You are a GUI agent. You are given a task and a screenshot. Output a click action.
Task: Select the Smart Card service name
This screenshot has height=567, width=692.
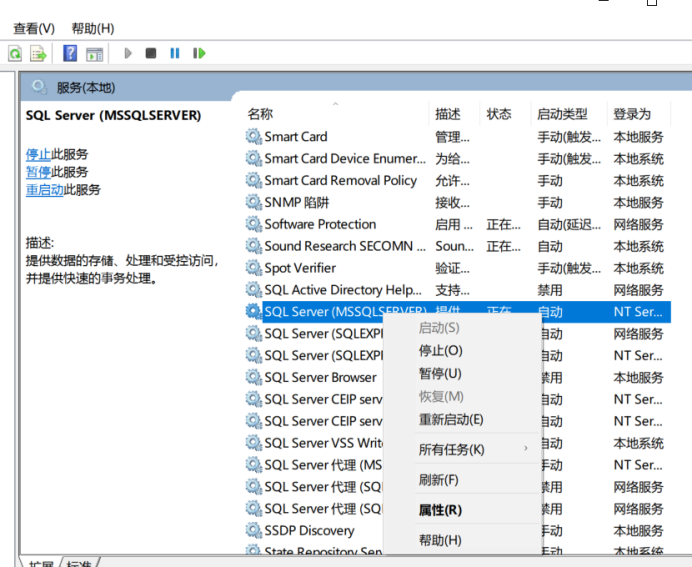coord(296,137)
